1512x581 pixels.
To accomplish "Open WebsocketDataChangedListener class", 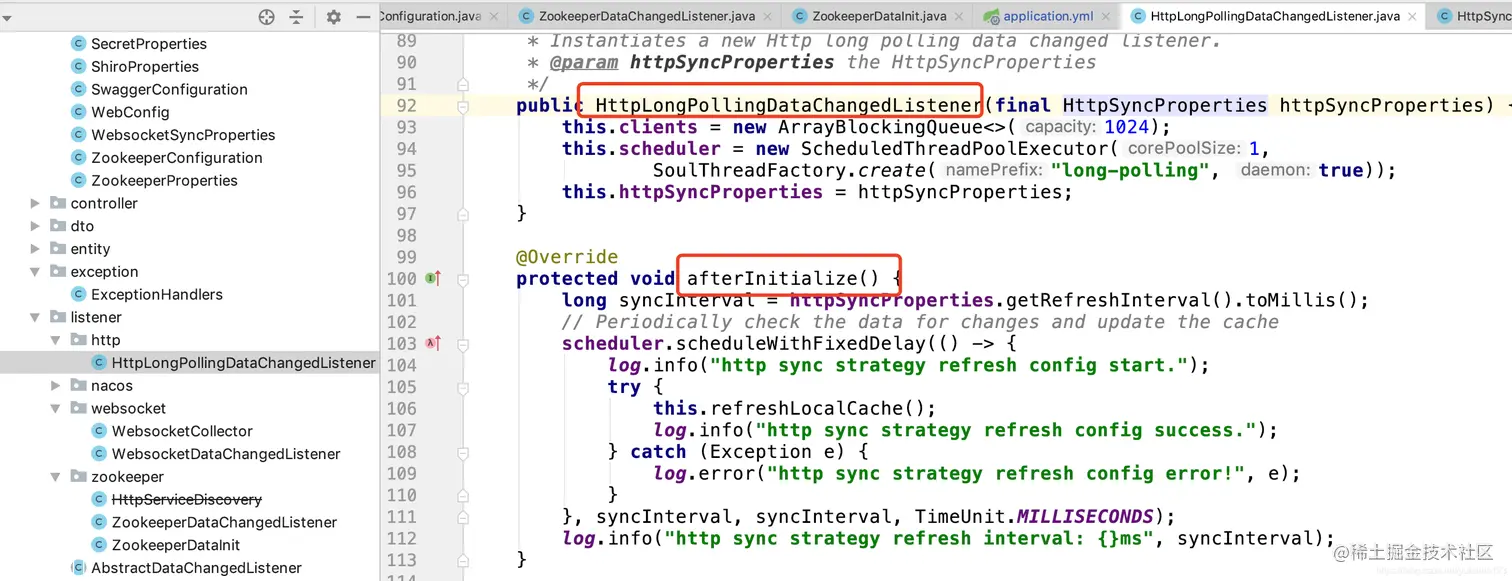I will (226, 454).
